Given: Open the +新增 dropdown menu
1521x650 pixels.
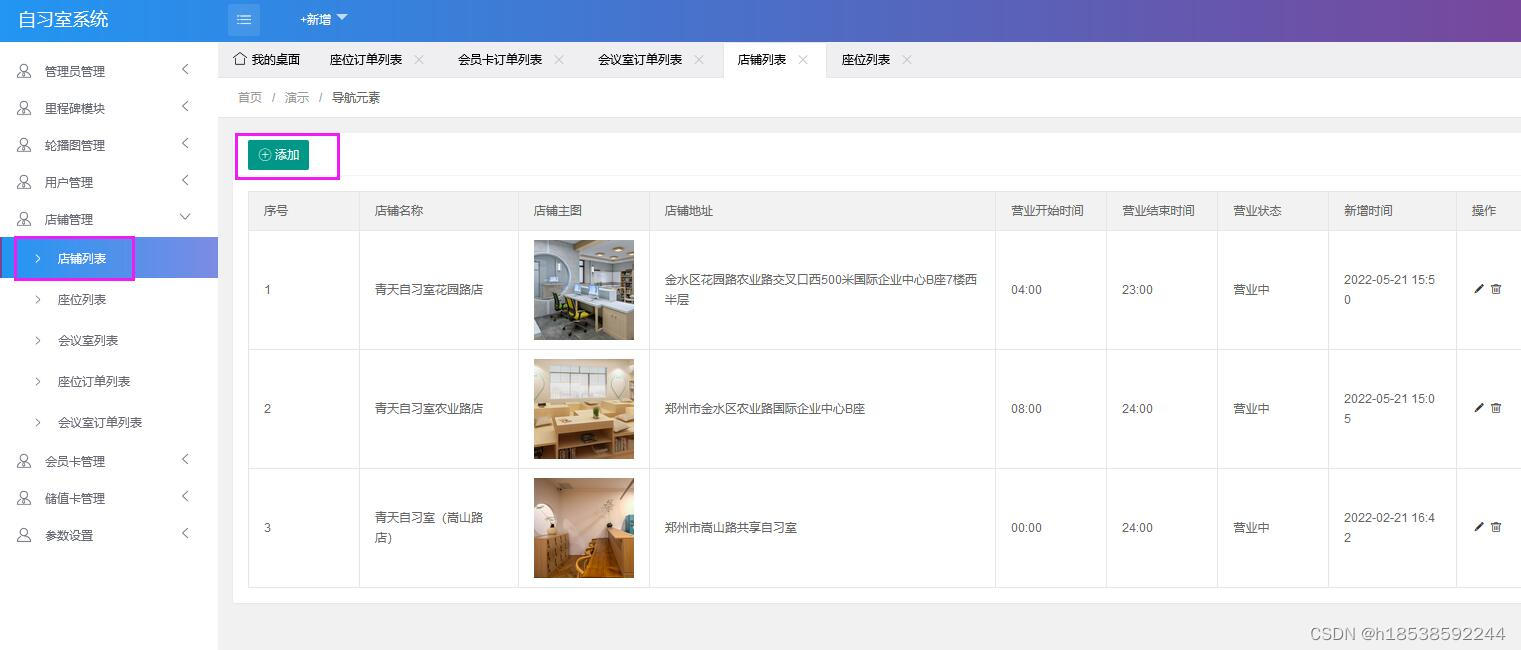Looking at the screenshot, I should click(323, 19).
